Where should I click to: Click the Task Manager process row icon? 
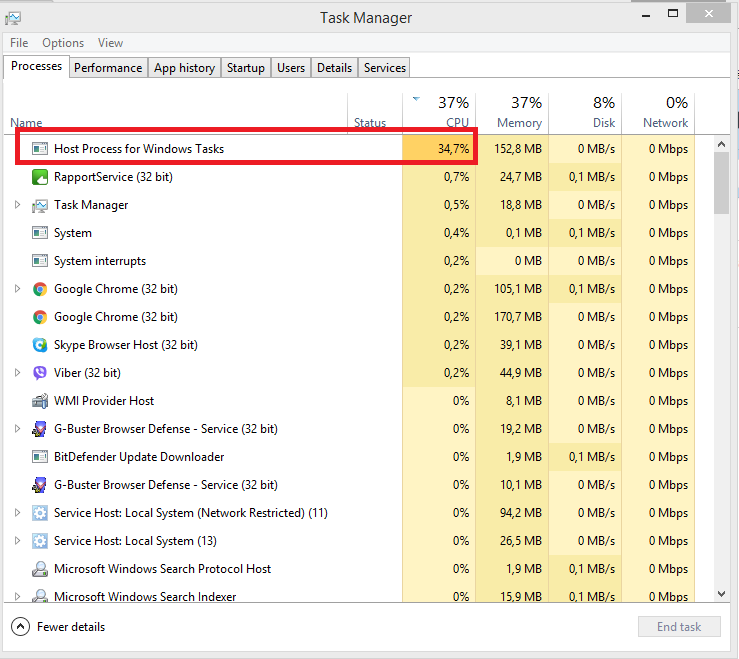point(40,205)
